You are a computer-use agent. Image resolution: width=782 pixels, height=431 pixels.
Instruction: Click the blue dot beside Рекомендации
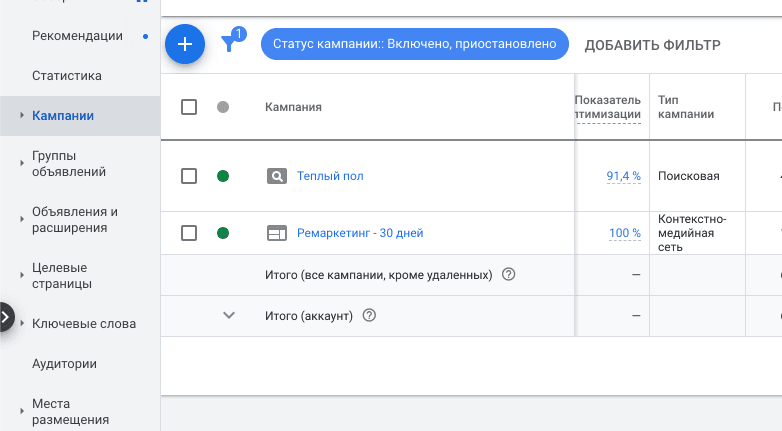[x=146, y=36]
